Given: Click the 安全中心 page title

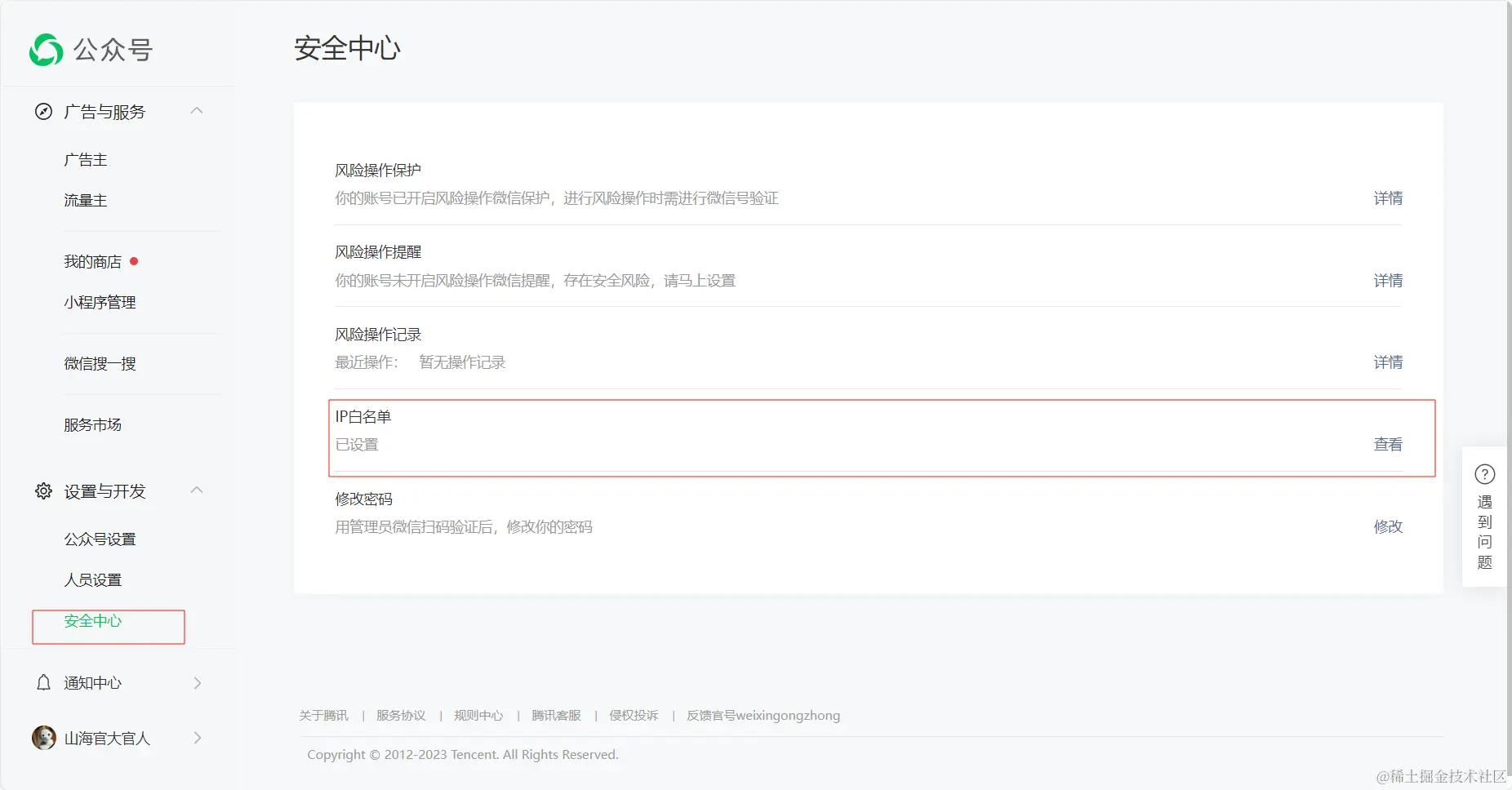Looking at the screenshot, I should (x=348, y=48).
